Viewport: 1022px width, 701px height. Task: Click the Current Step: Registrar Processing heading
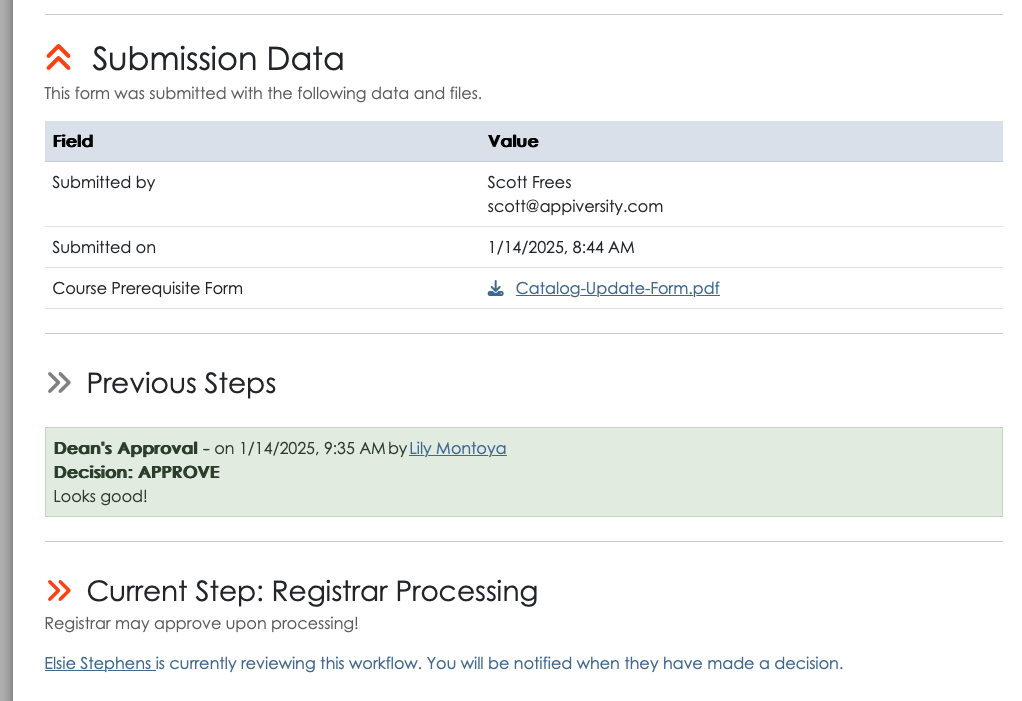pos(312,591)
